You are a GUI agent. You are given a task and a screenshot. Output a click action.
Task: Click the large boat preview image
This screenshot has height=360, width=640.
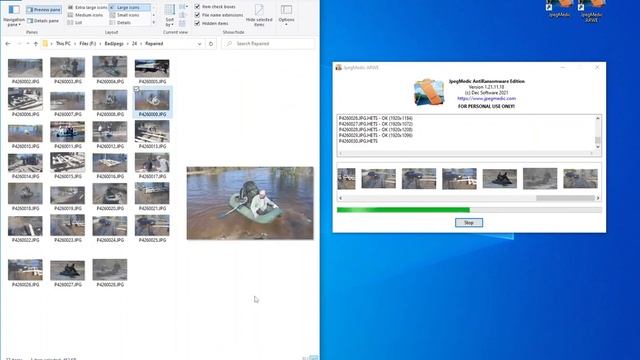point(250,203)
